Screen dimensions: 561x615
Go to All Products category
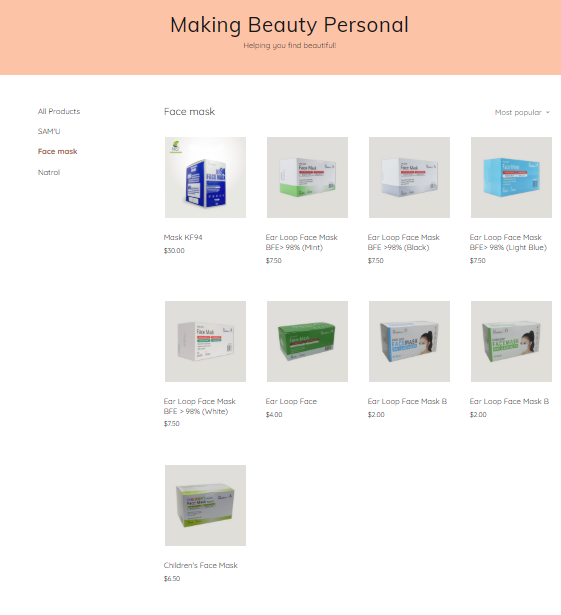(x=59, y=111)
